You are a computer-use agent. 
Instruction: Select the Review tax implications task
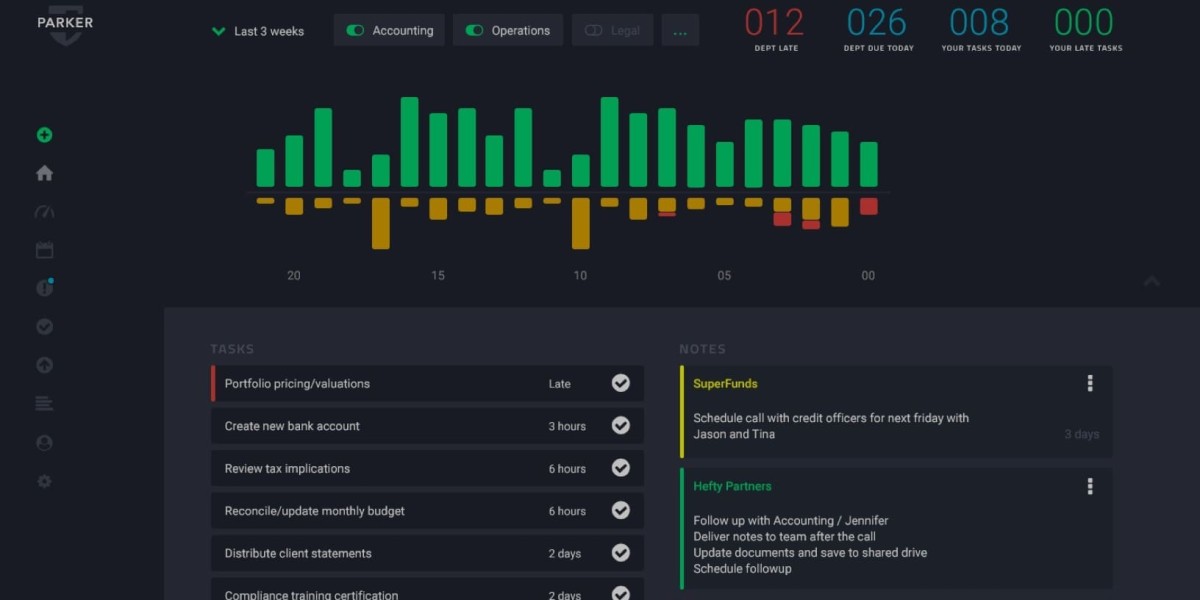pyautogui.click(x=427, y=468)
